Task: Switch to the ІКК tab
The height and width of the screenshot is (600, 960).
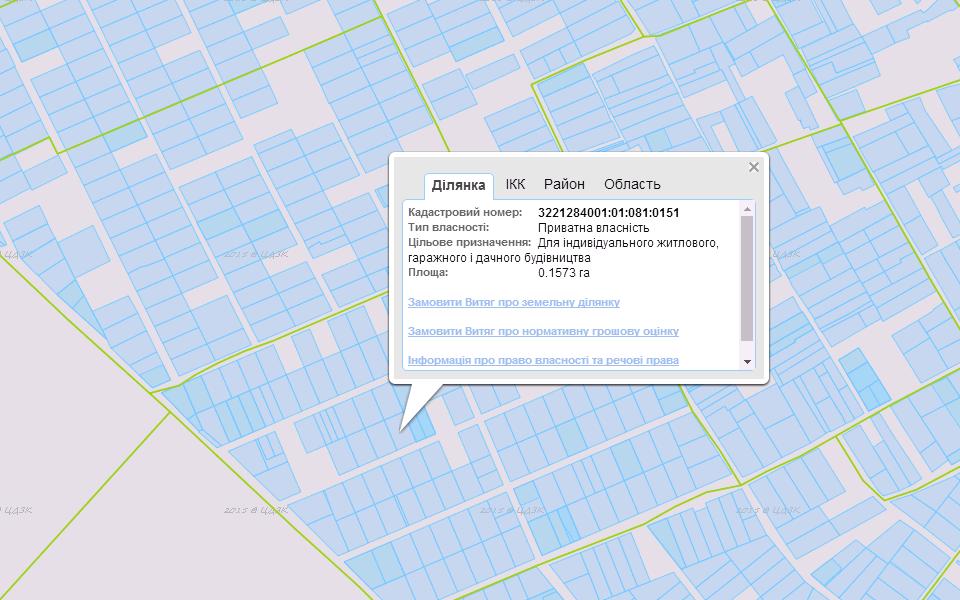Action: coord(515,184)
